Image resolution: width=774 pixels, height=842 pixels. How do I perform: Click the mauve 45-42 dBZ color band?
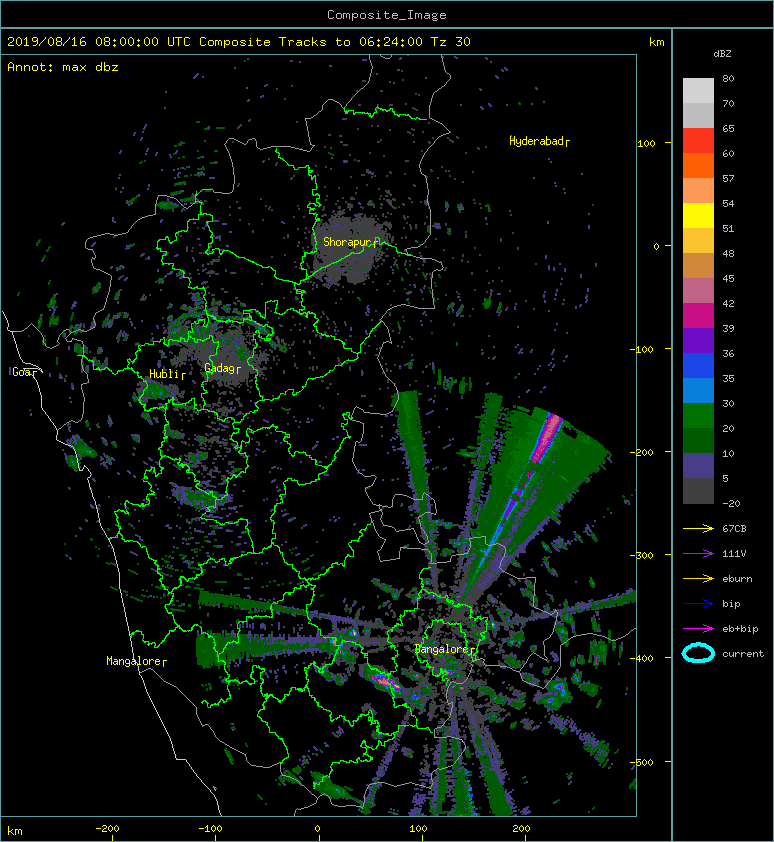pyautogui.click(x=698, y=291)
